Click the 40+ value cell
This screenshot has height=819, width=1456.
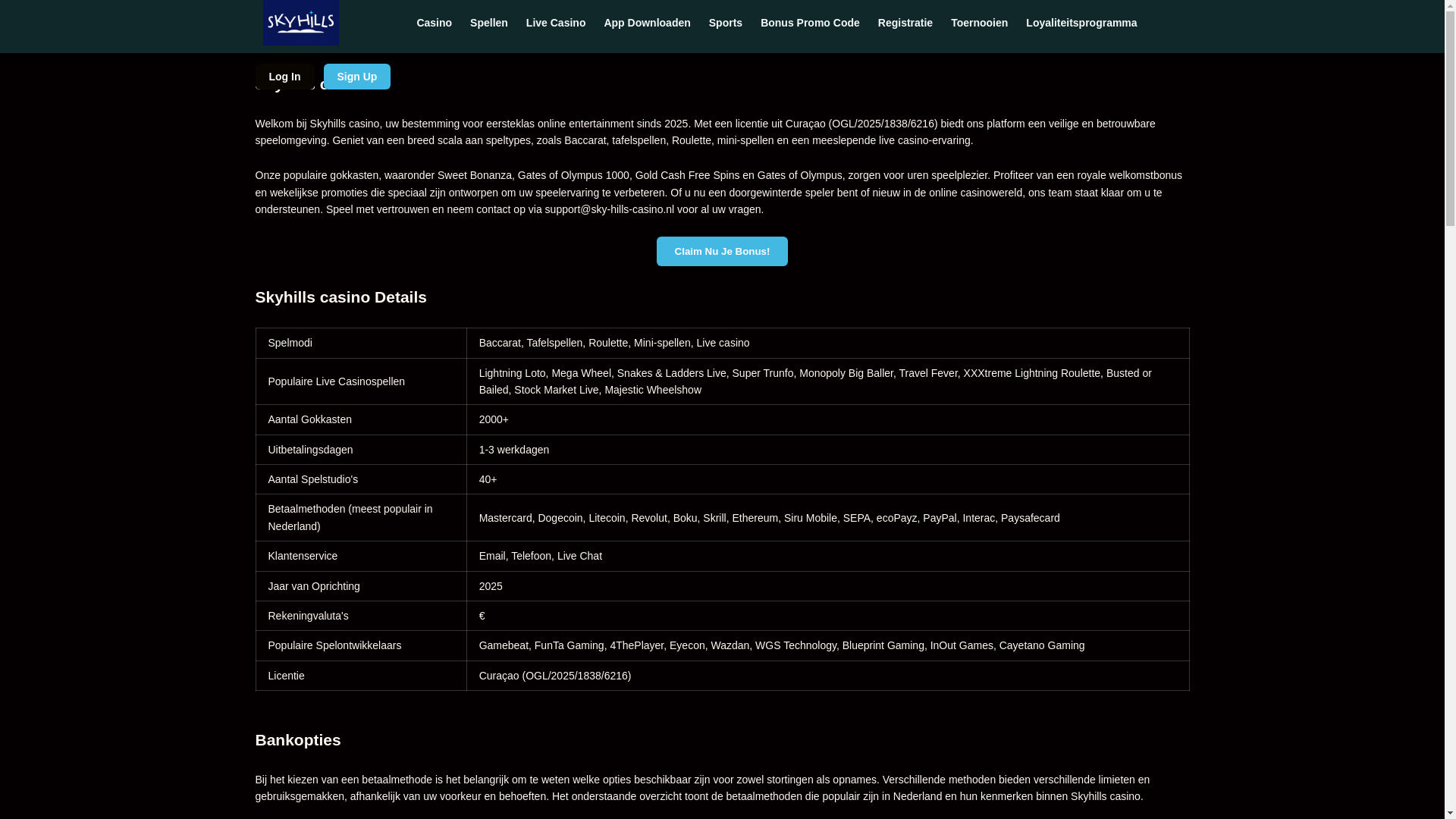pos(827,479)
